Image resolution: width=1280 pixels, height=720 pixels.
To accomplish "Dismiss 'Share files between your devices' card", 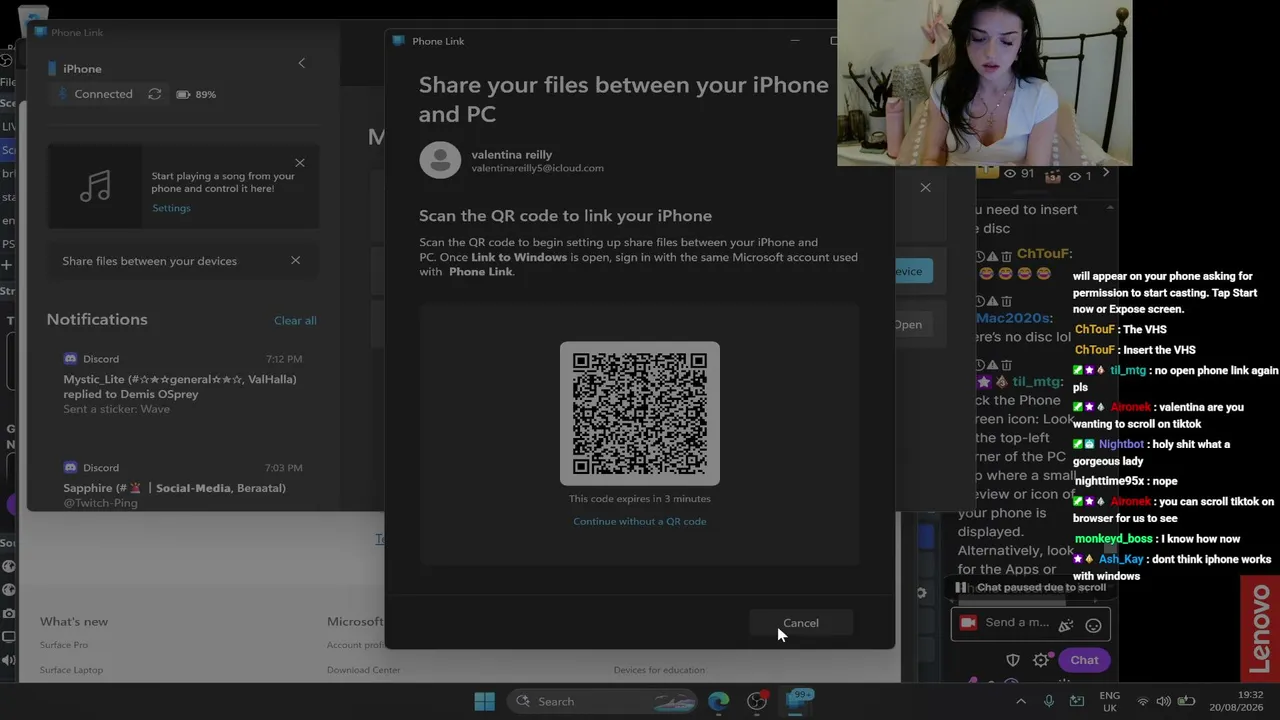I will tap(295, 260).
